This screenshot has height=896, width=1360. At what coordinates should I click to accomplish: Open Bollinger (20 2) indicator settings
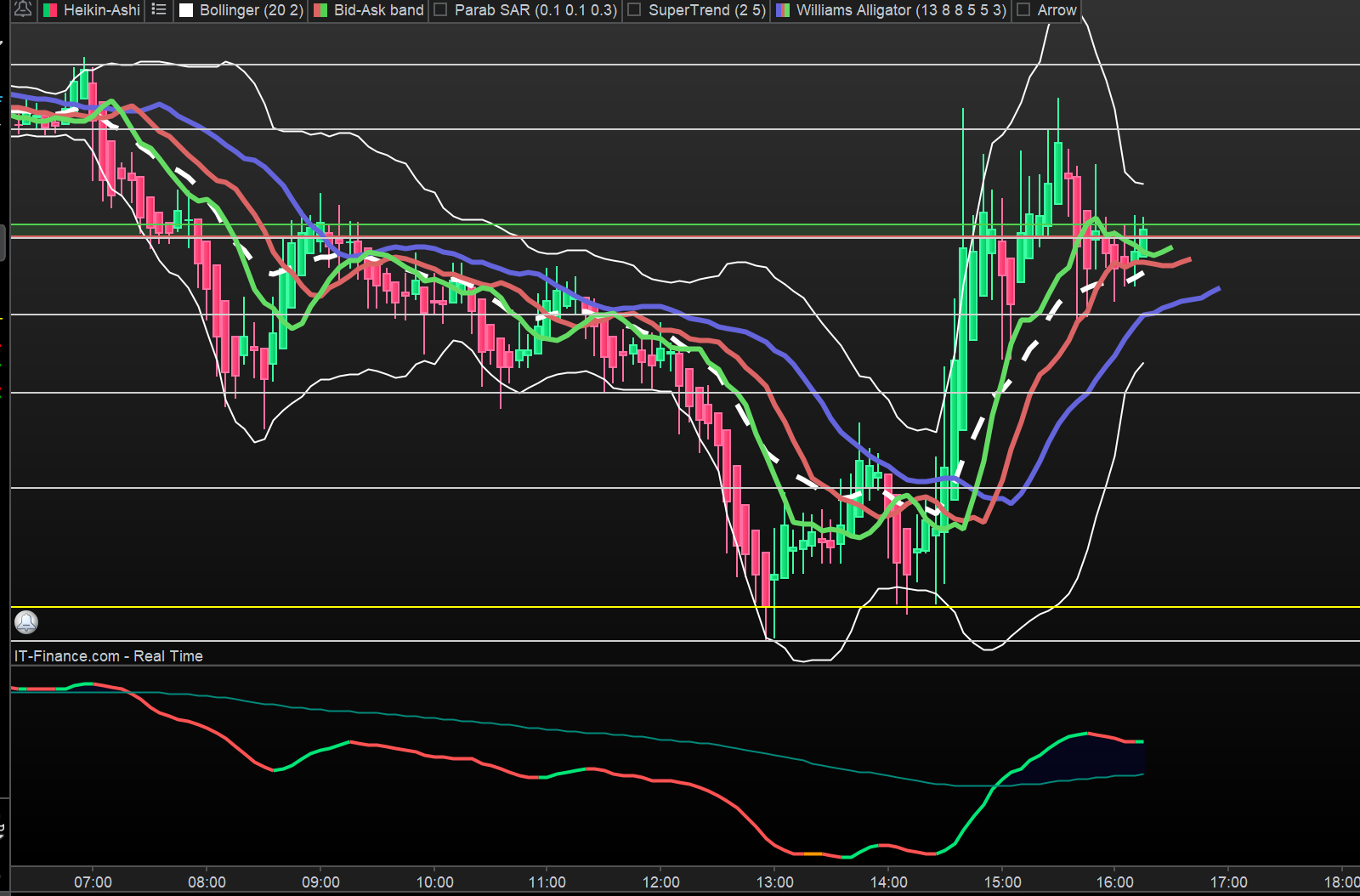pyautogui.click(x=251, y=10)
